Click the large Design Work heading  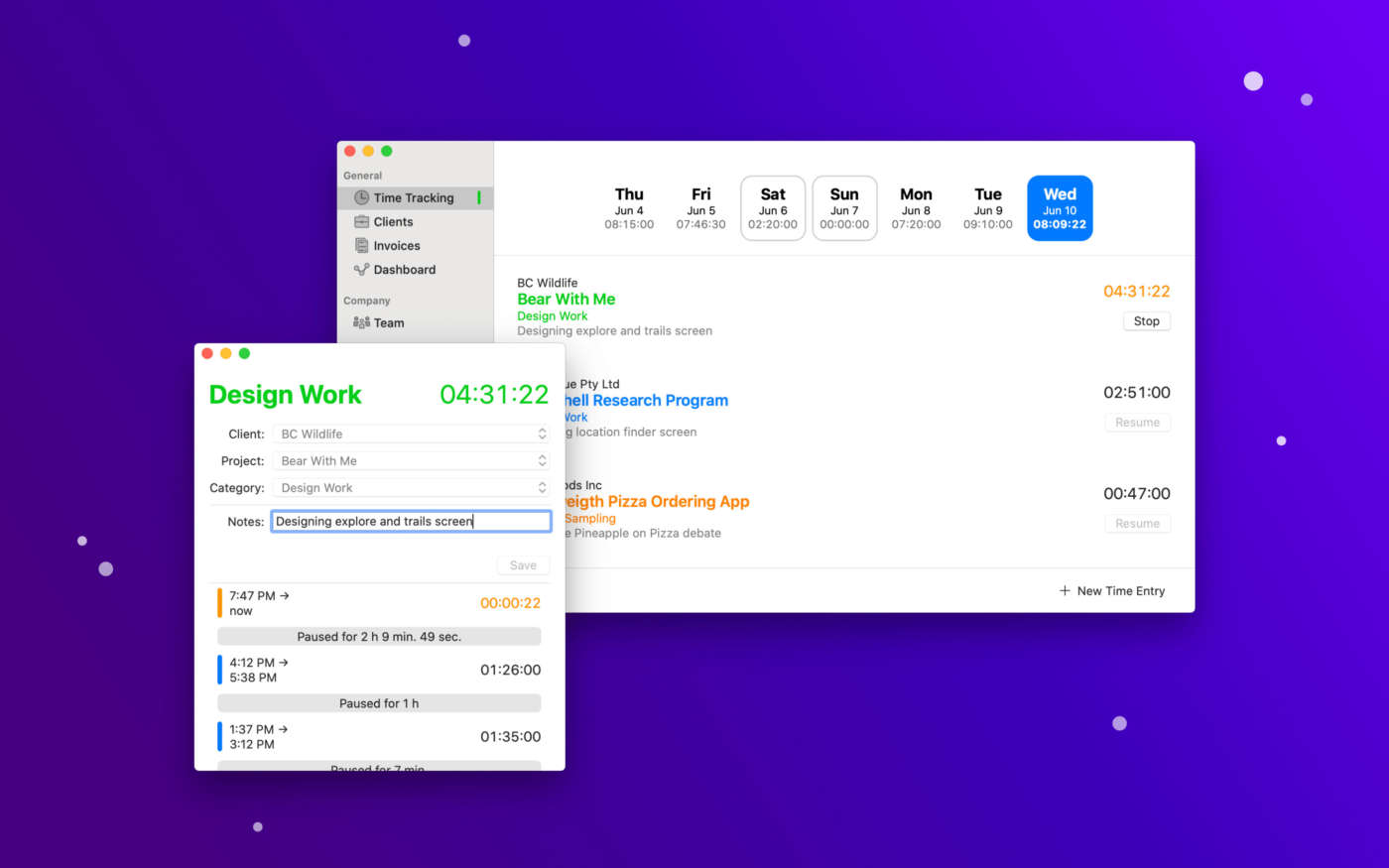(x=286, y=395)
